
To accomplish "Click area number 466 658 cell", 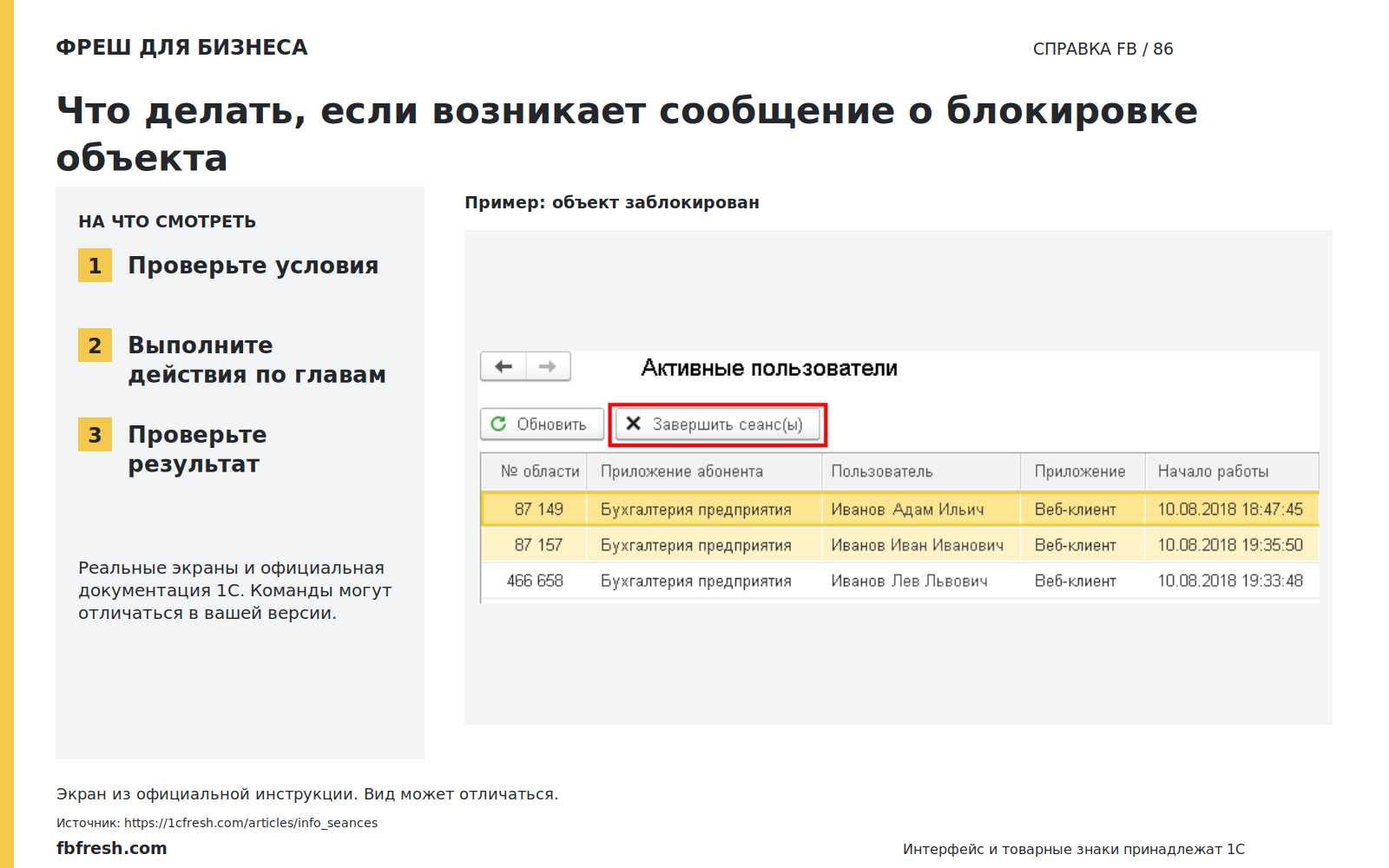I will point(535,581).
